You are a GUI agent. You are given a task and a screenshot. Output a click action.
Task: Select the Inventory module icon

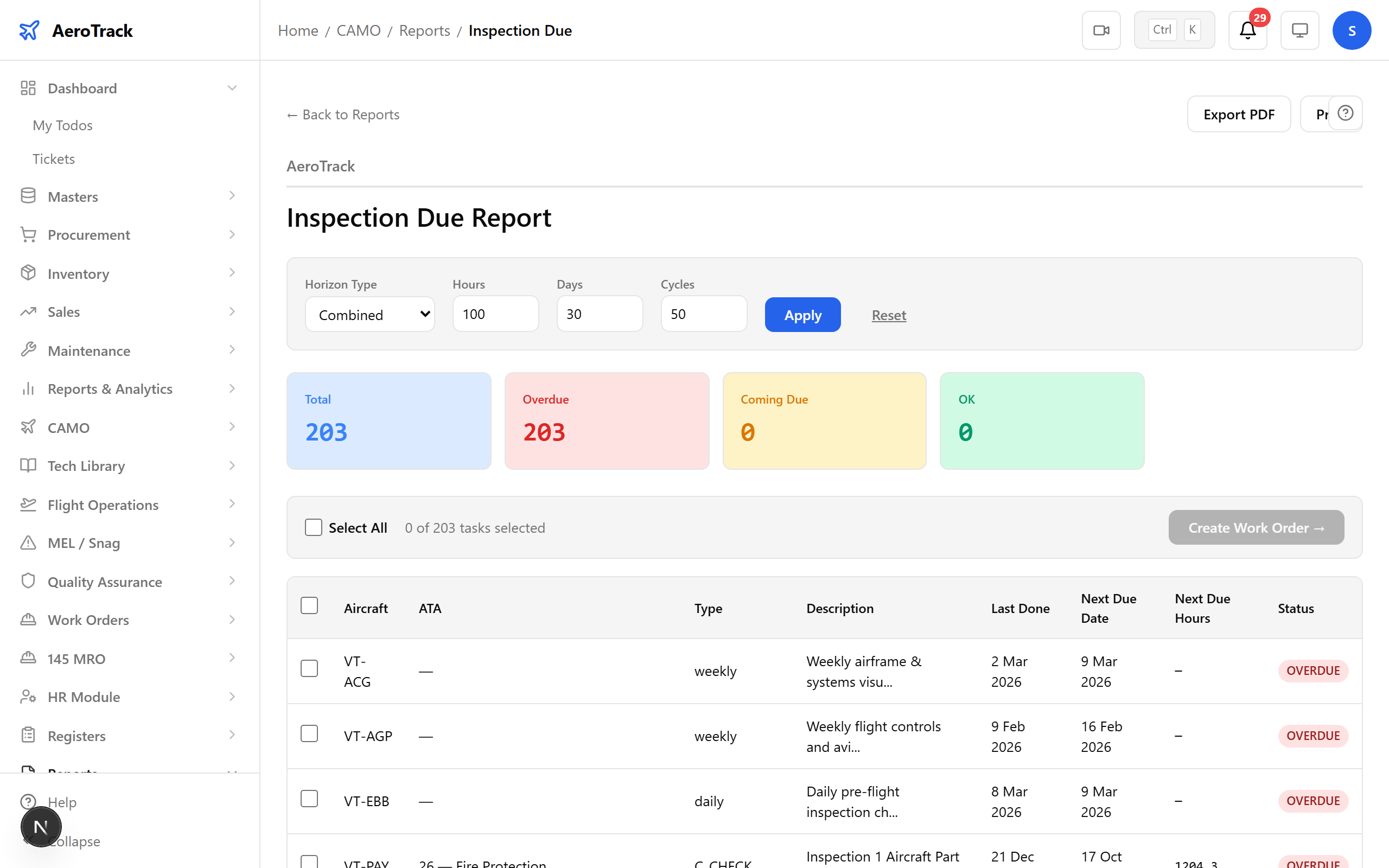coord(28,273)
